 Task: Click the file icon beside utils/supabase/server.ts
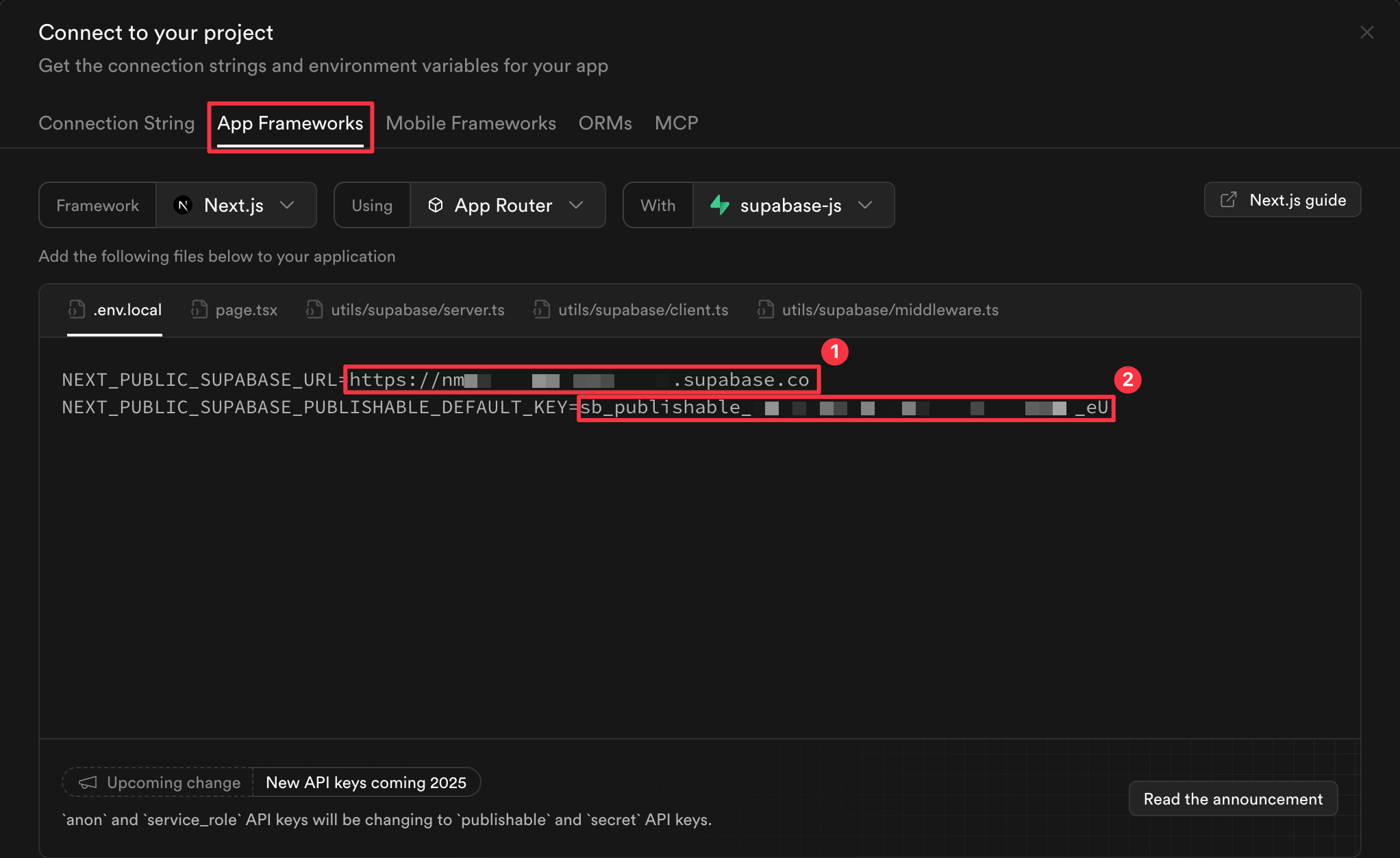(x=314, y=310)
